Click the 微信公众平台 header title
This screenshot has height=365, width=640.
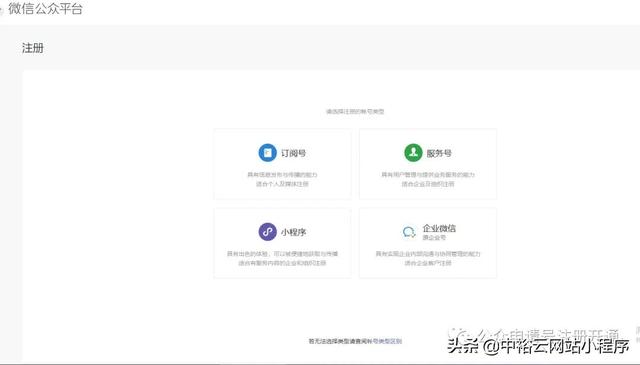point(45,9)
